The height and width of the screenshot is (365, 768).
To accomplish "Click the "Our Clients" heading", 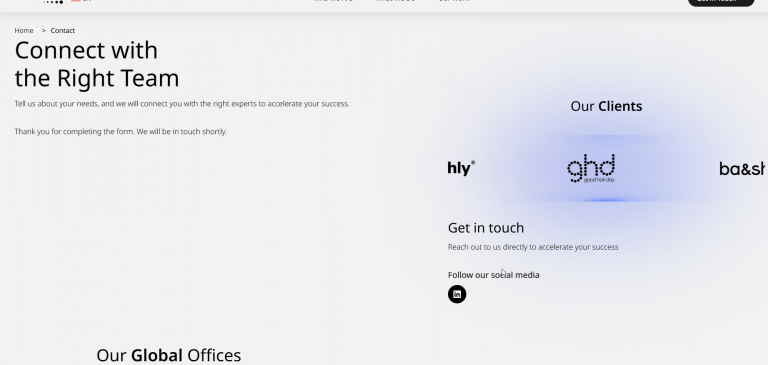I will click(606, 106).
